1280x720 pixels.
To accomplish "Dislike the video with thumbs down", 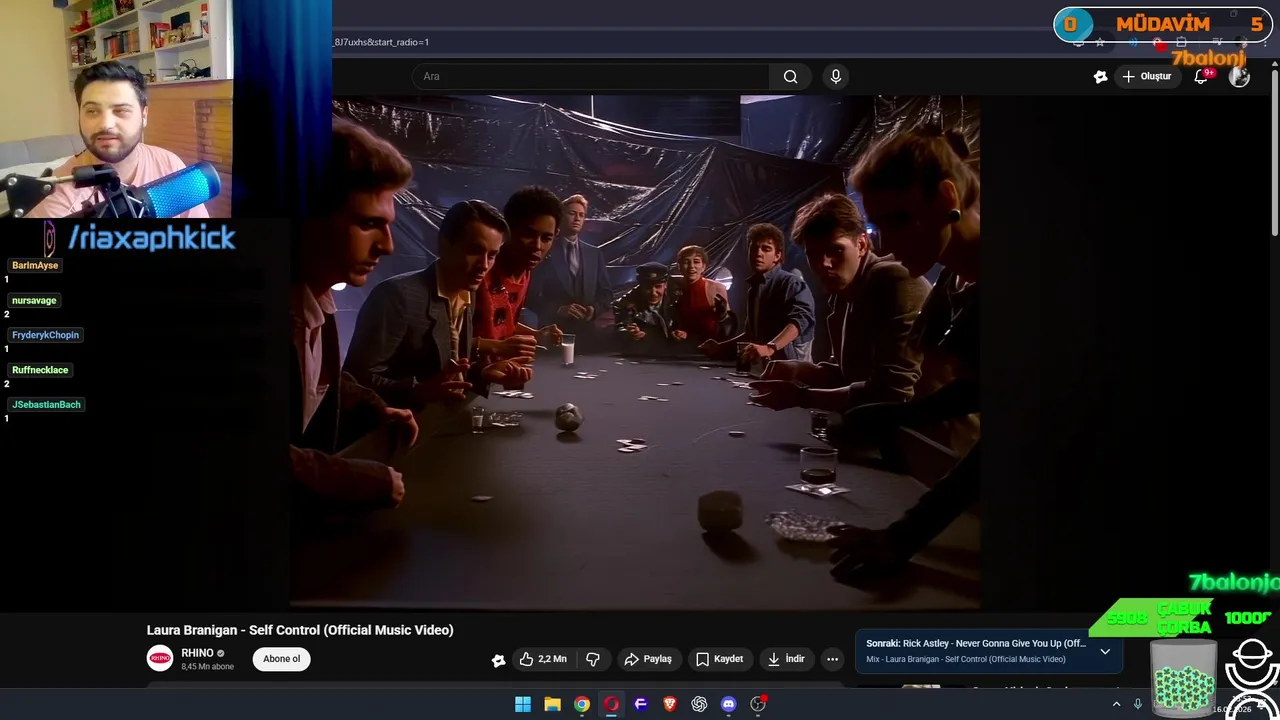I will (593, 659).
